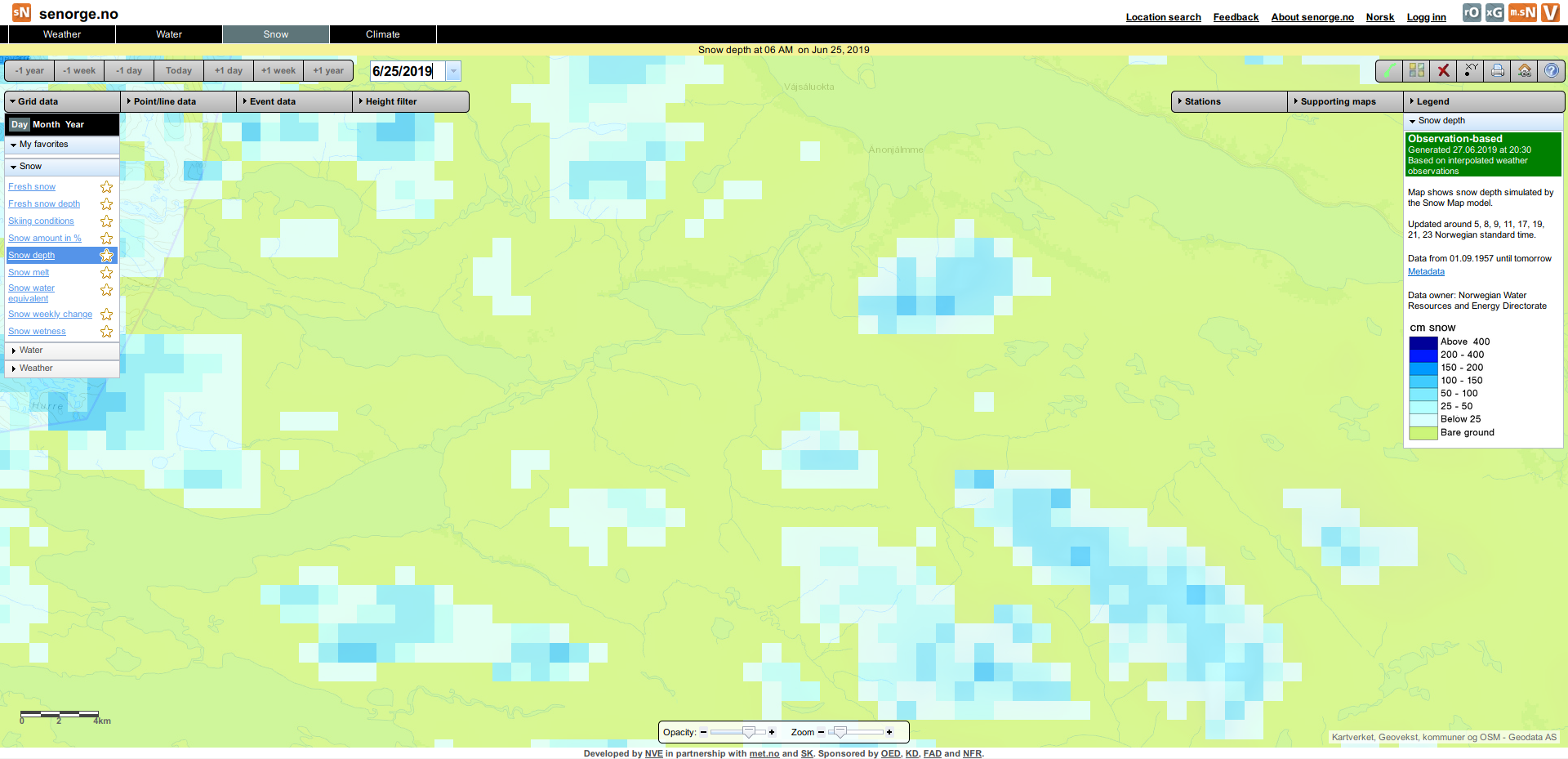Click the red X clear icon

click(x=1444, y=71)
